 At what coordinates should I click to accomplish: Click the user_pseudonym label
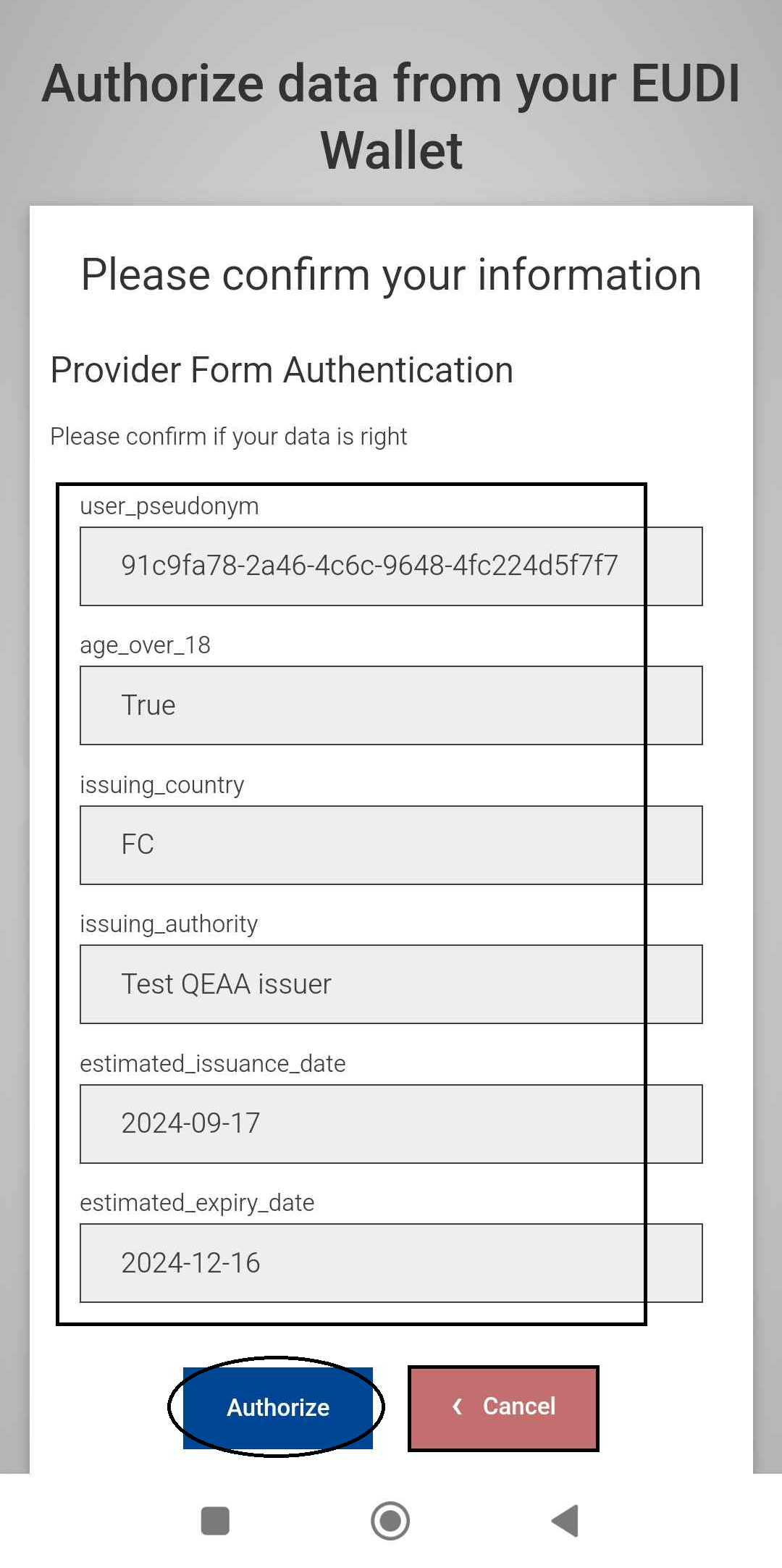pos(169,506)
